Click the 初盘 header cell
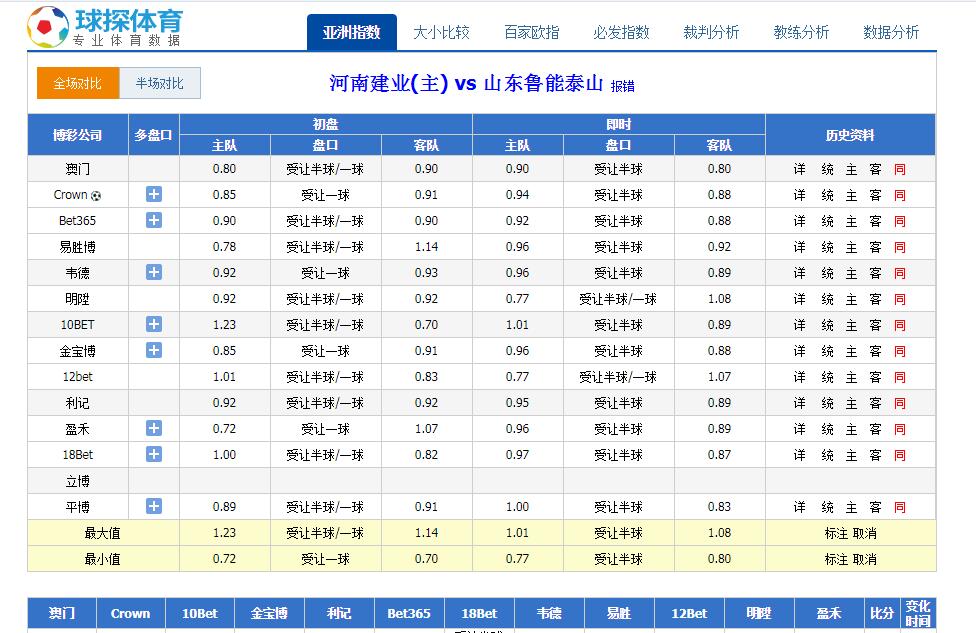 tap(326, 124)
